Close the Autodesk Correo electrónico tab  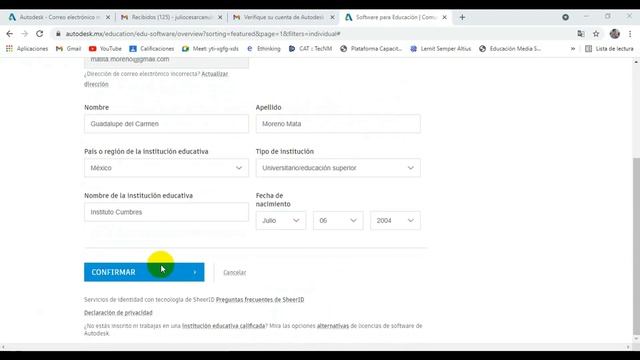[108, 17]
